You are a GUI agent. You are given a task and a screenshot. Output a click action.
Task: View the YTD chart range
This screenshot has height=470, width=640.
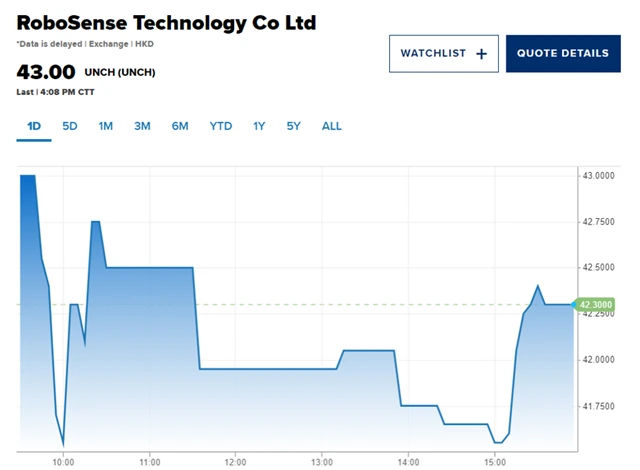[x=221, y=126]
